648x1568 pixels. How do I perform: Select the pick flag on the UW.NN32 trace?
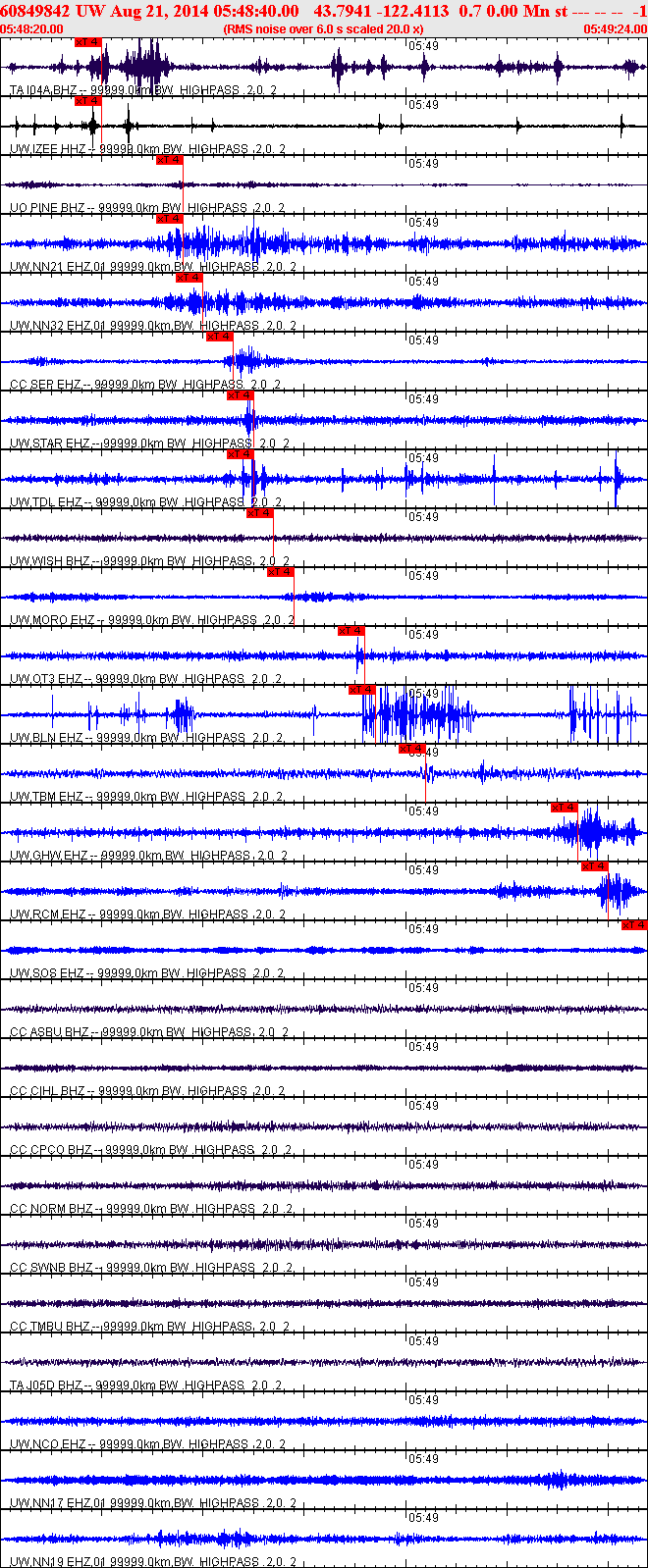[189, 278]
